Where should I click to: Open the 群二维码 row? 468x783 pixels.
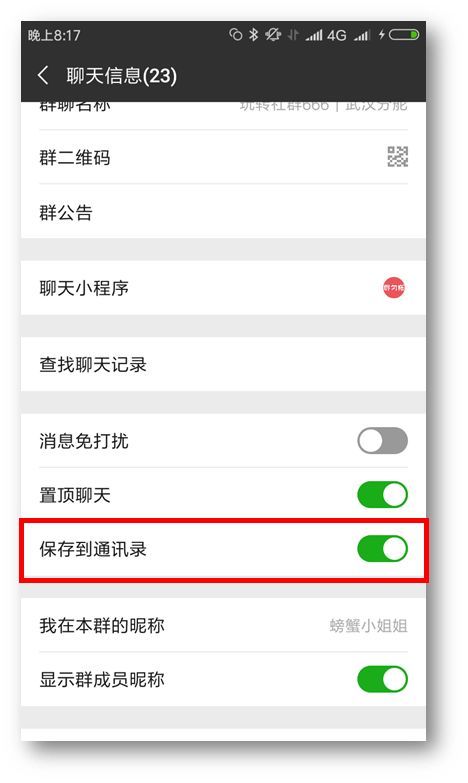[223, 157]
